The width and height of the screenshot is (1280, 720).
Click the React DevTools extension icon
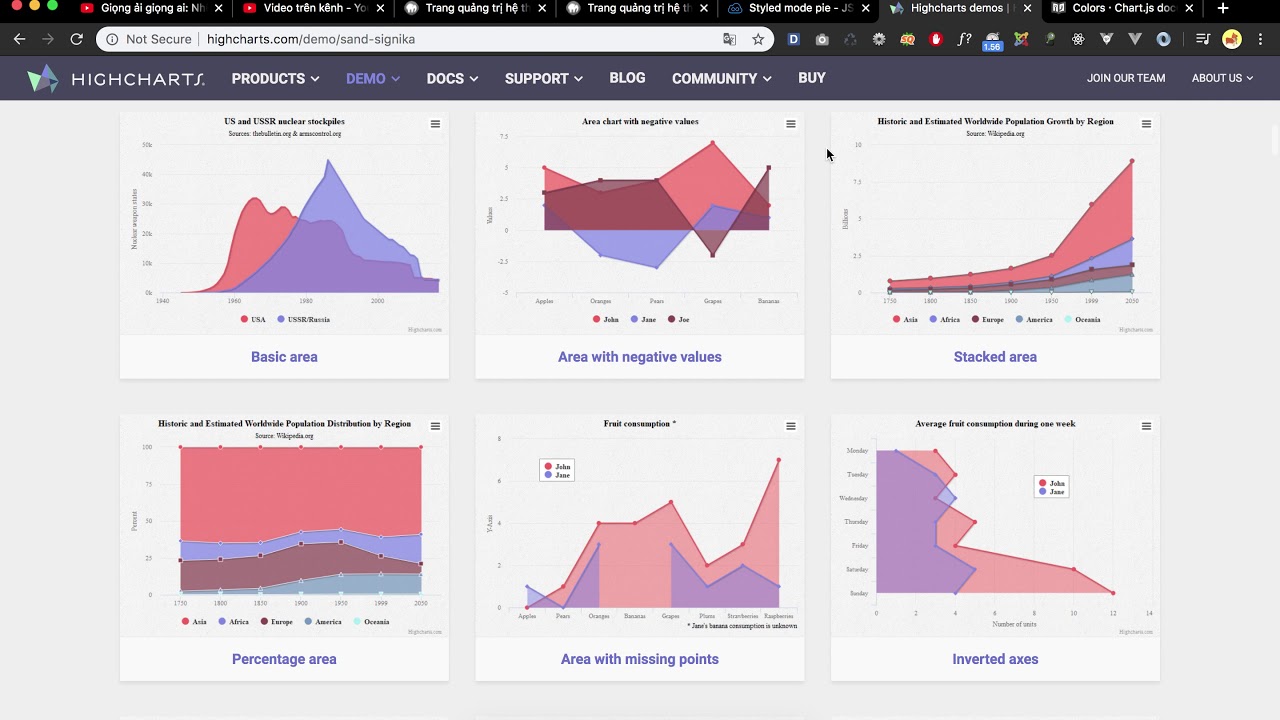point(1078,39)
